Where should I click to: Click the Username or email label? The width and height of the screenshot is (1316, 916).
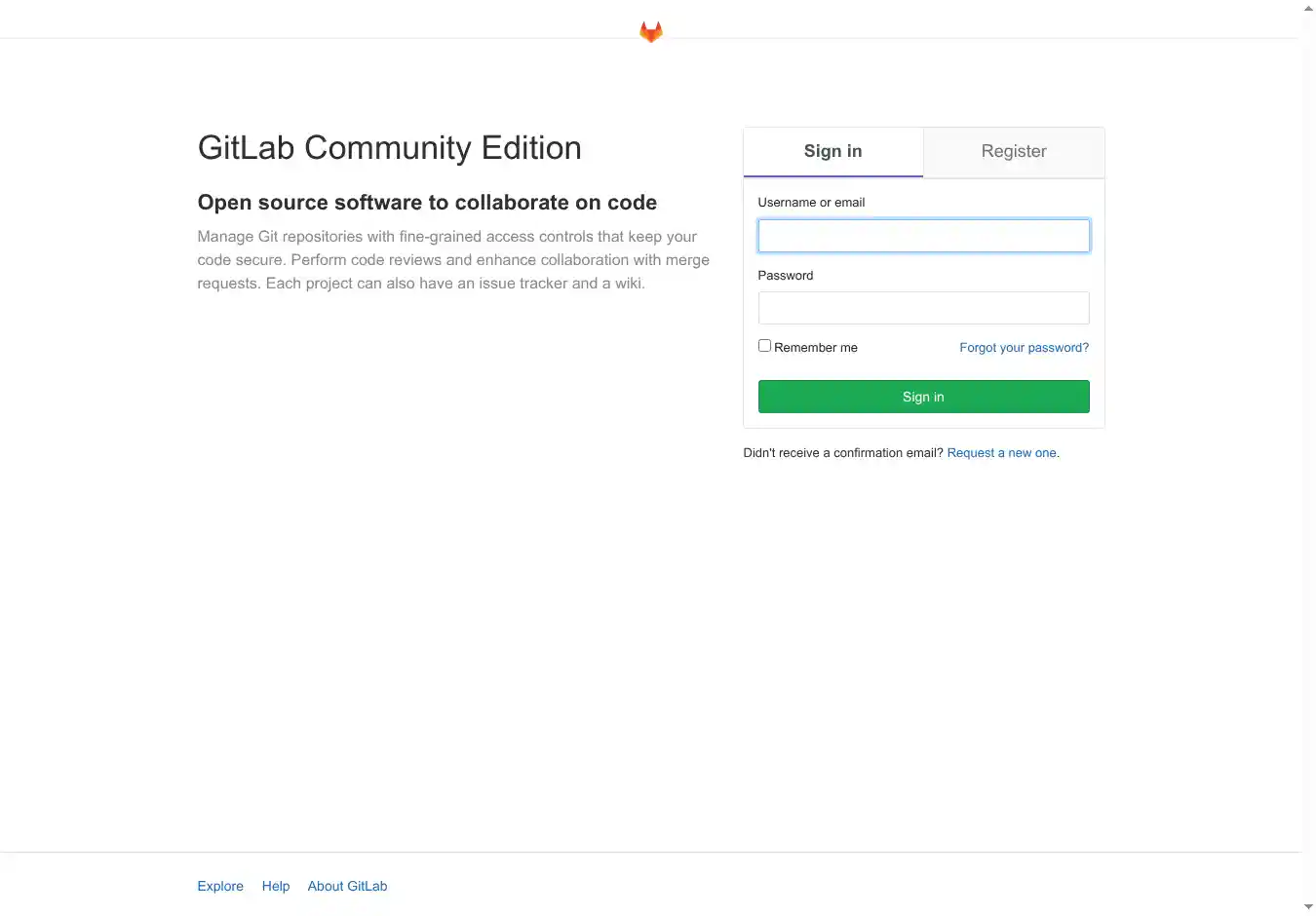tap(811, 203)
